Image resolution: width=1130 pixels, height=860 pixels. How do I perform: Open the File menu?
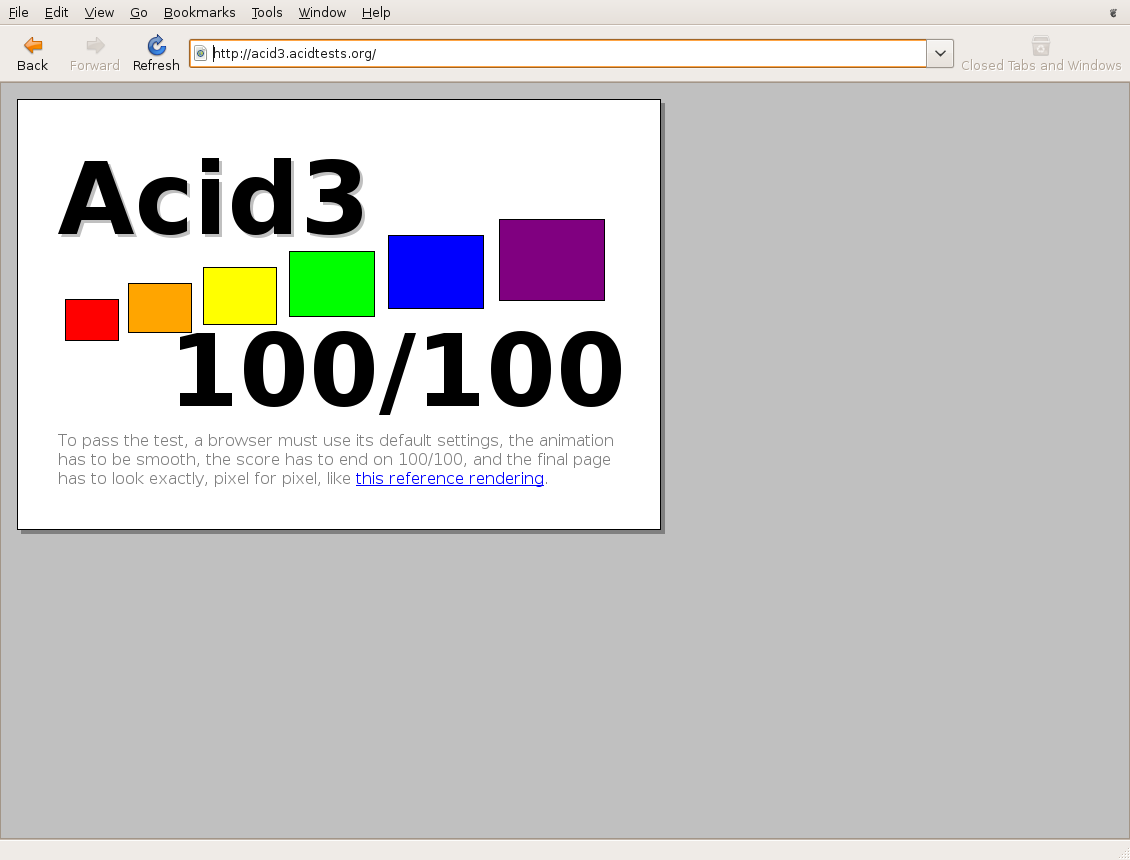pos(19,12)
